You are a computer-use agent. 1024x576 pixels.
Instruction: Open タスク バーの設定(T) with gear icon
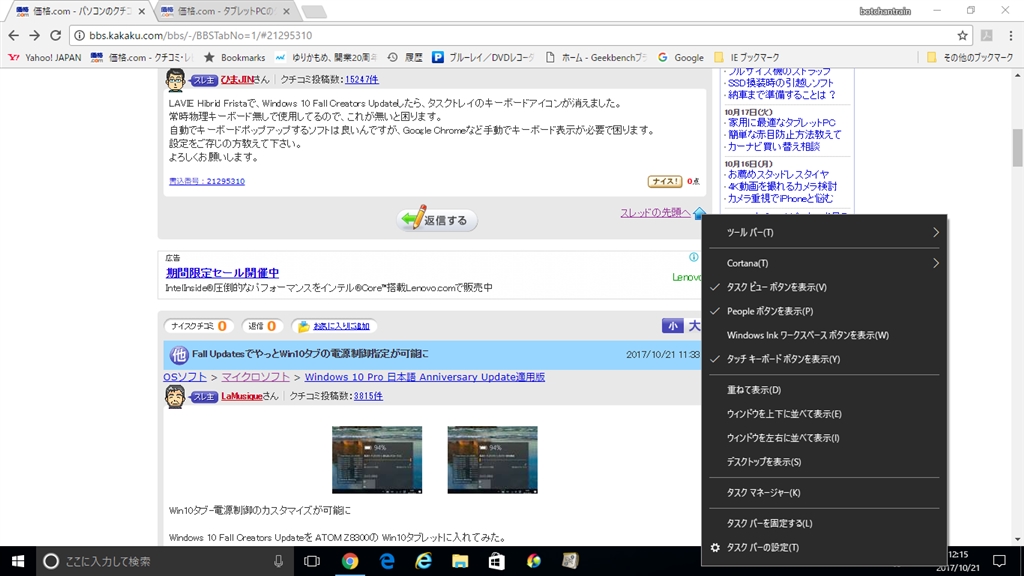(x=824, y=547)
